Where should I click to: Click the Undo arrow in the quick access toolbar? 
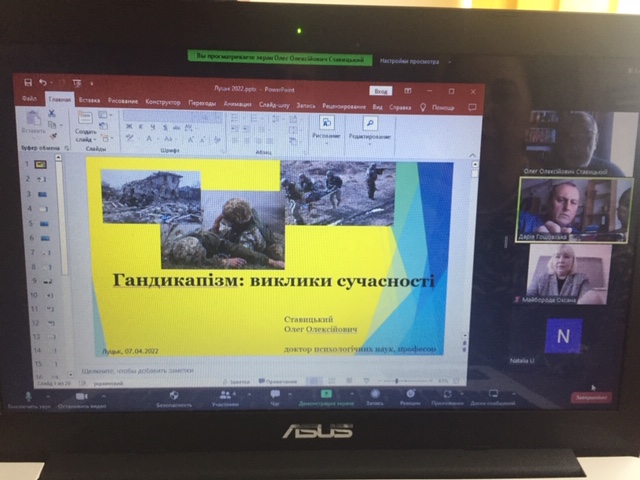pyautogui.click(x=43, y=83)
